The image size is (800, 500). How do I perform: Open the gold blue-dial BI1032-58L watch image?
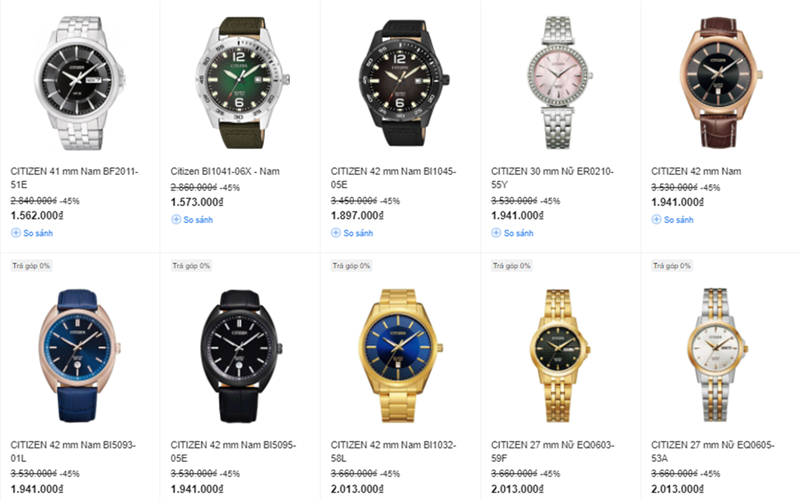[399, 356]
